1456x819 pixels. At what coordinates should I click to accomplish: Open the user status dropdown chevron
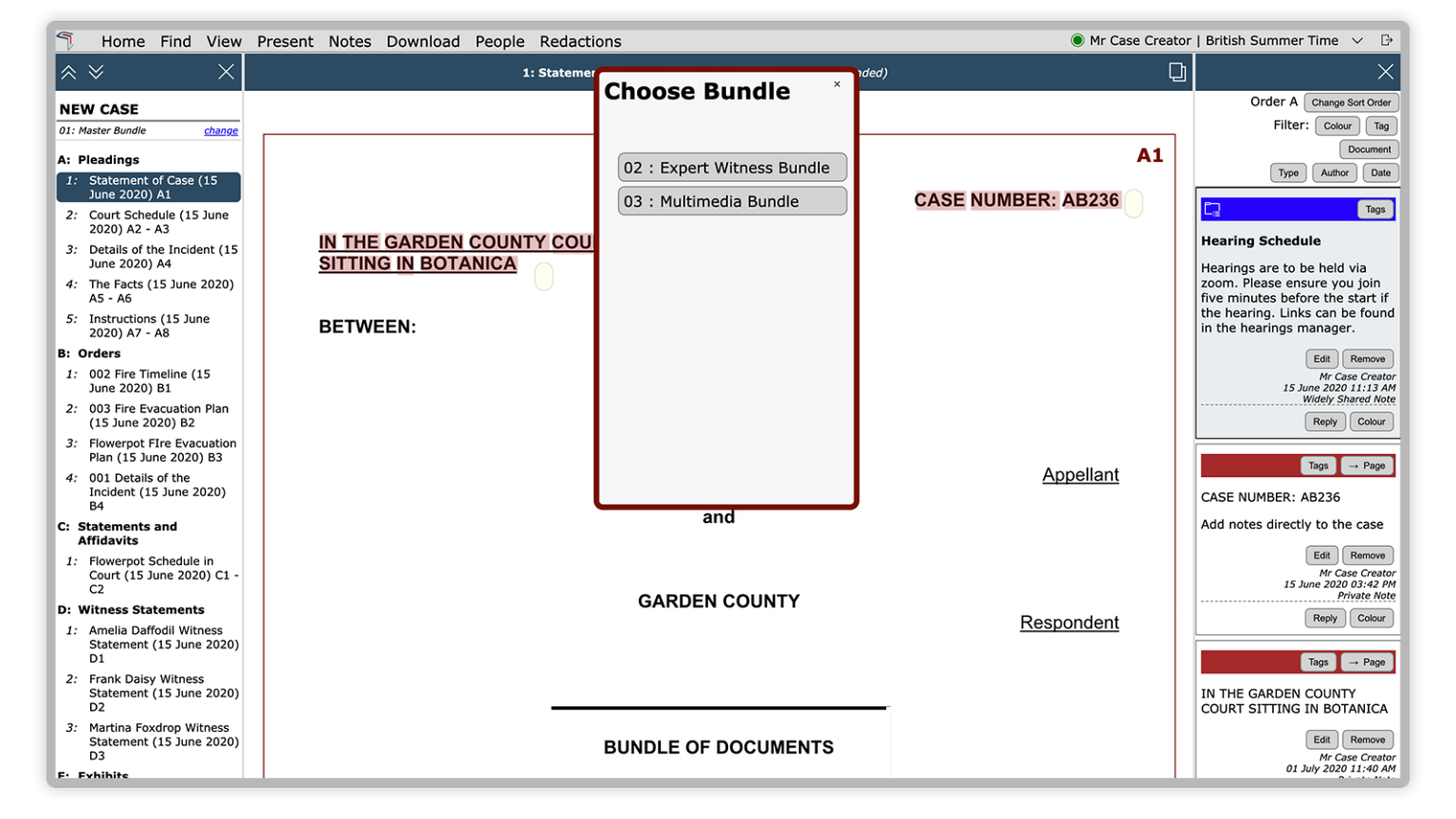pos(1356,41)
